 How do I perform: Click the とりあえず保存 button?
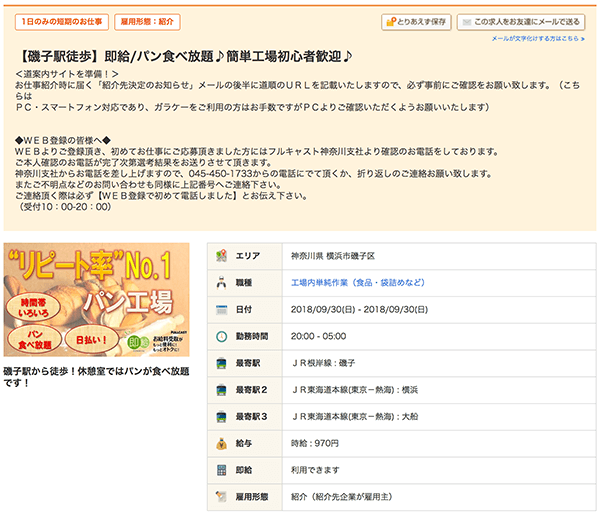click(x=416, y=22)
